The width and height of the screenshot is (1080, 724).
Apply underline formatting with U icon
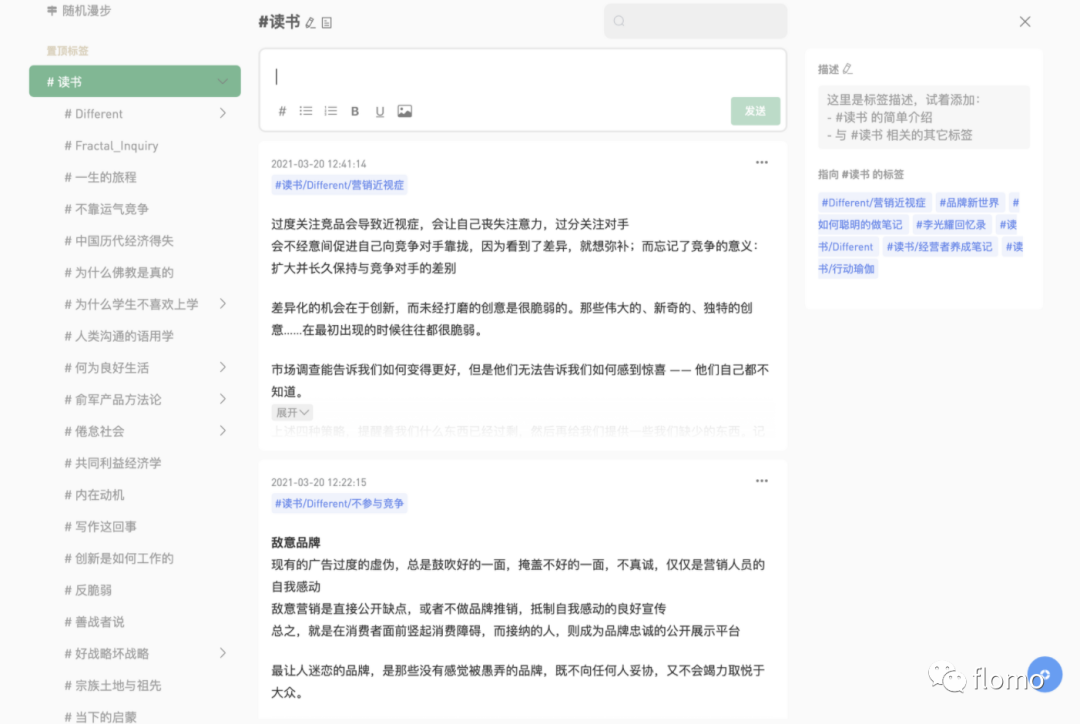coord(380,111)
